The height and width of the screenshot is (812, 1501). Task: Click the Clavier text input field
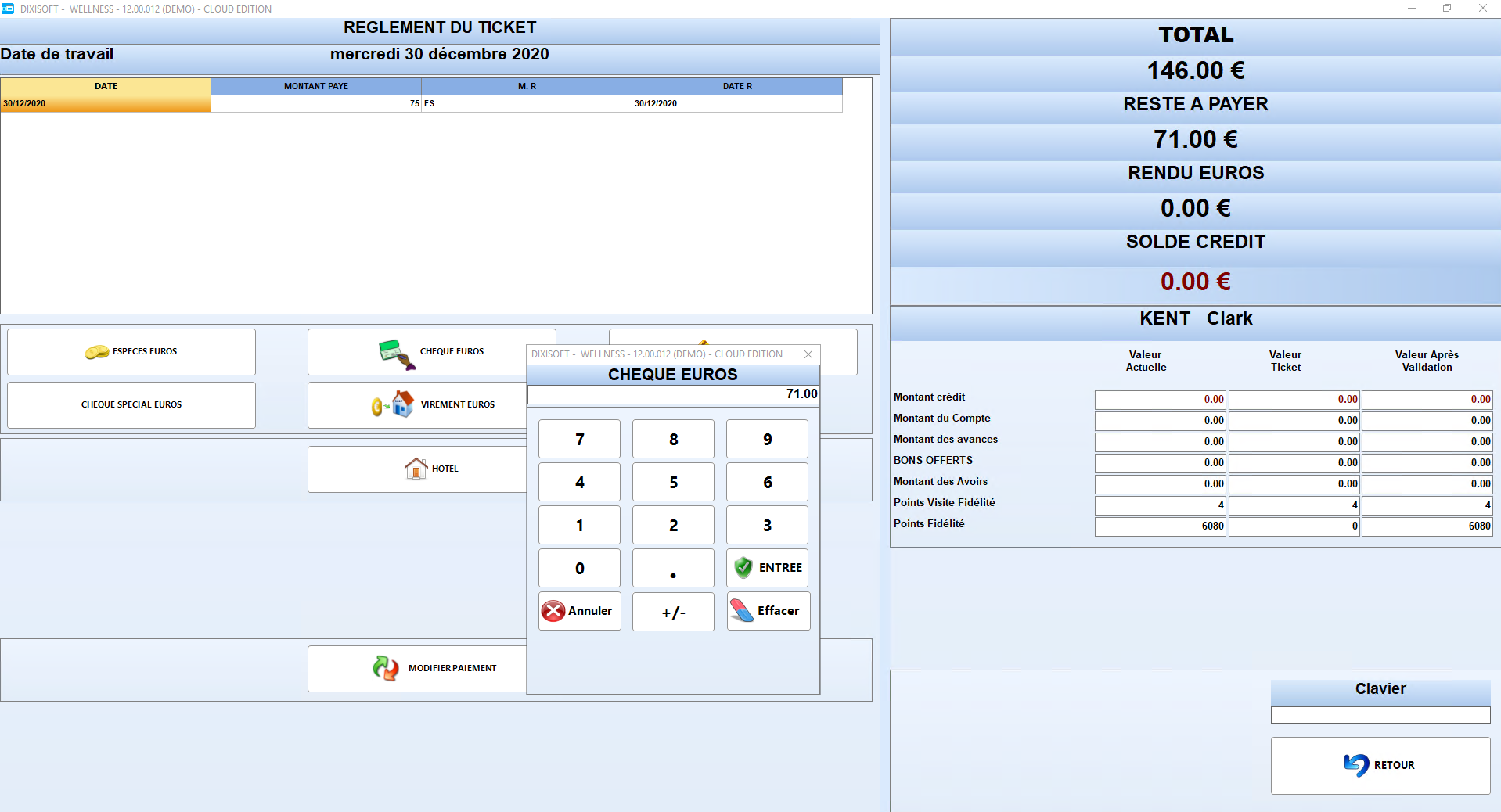coord(1380,715)
